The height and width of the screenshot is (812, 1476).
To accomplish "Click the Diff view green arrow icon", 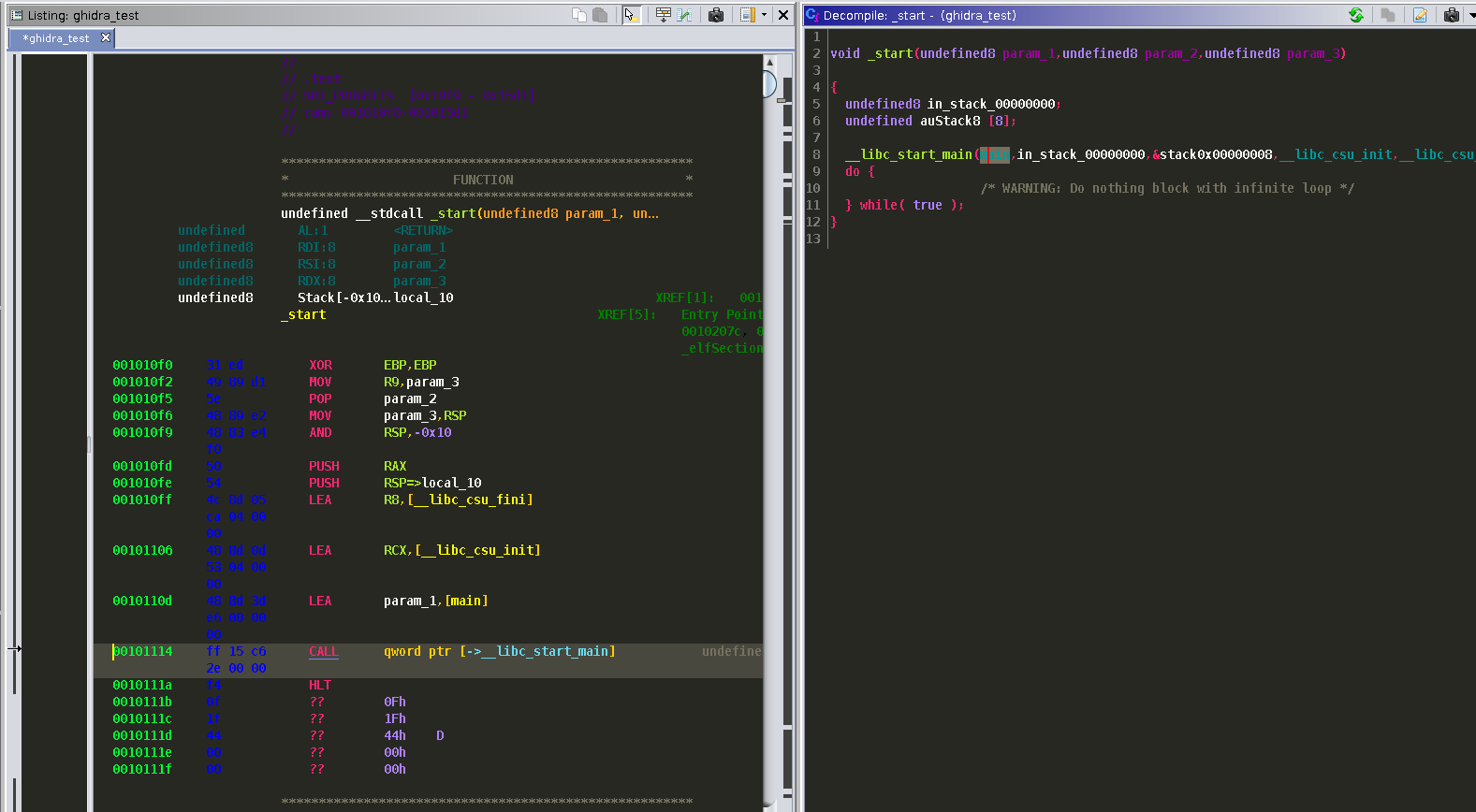I will click(x=684, y=15).
